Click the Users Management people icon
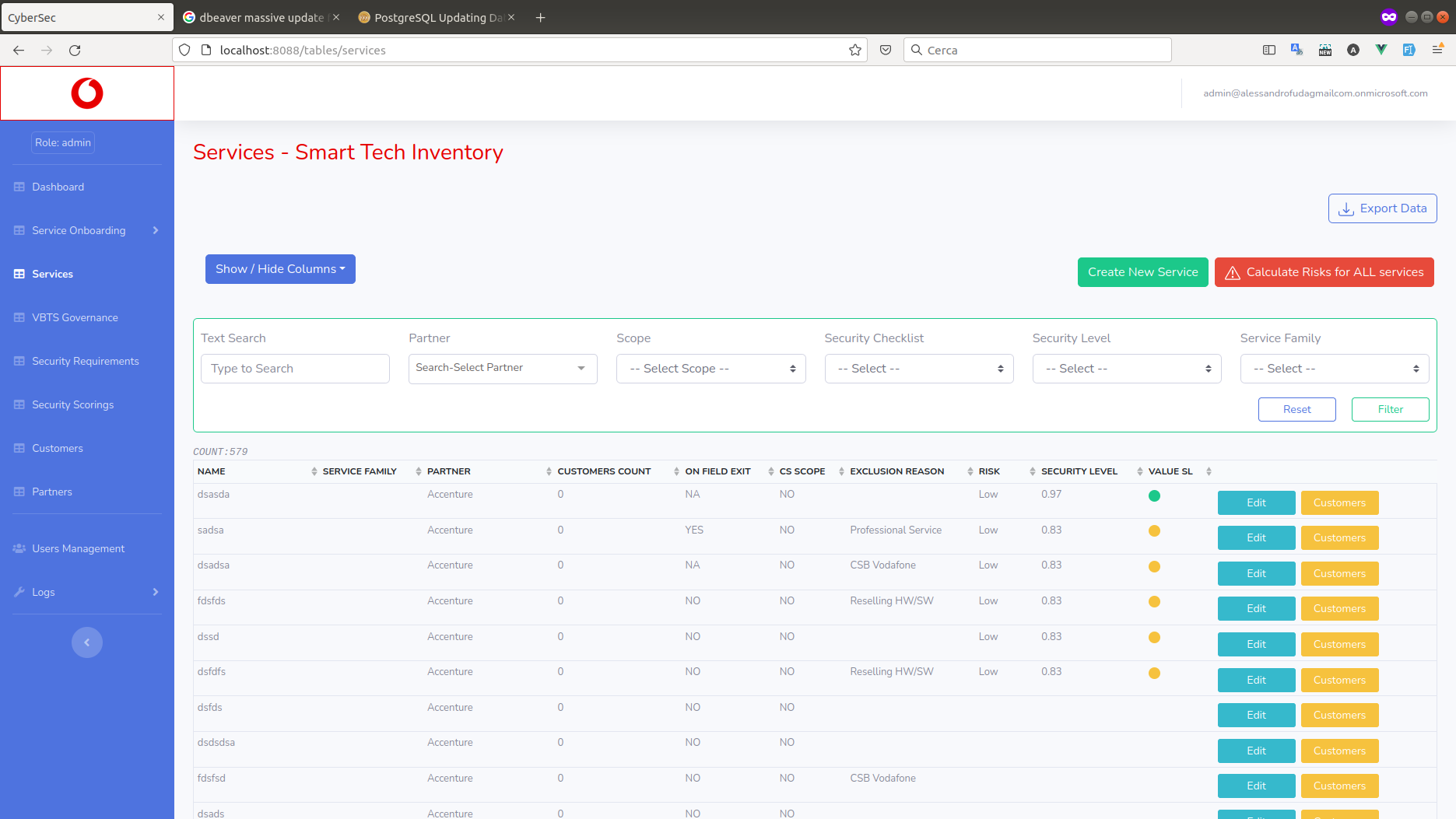The height and width of the screenshot is (819, 1456). tap(19, 548)
